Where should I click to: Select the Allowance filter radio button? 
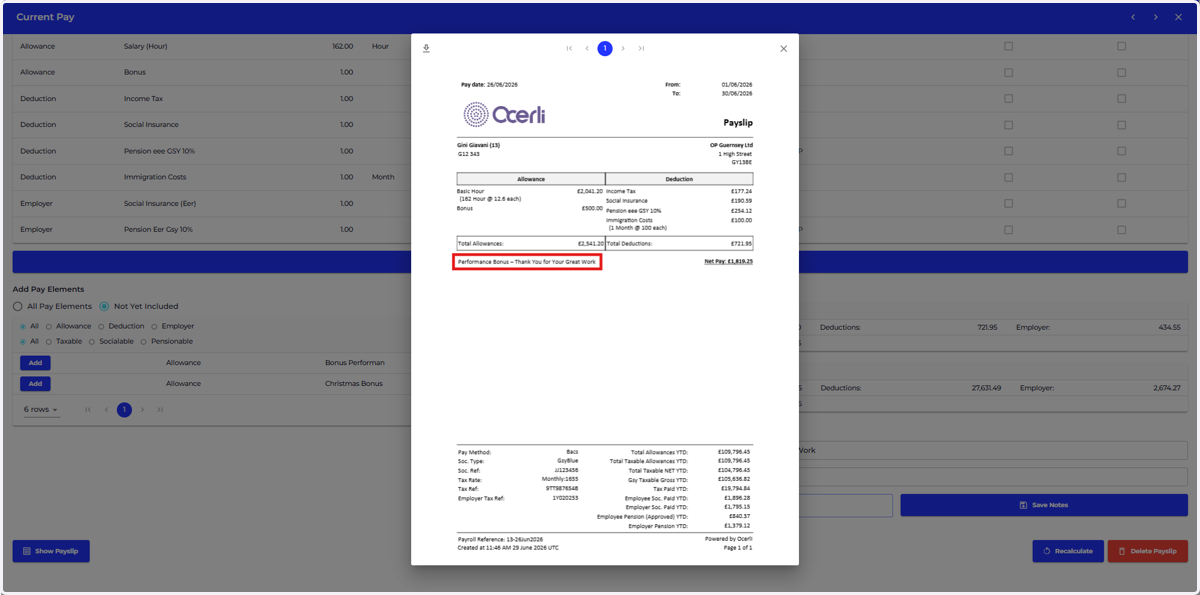48,326
